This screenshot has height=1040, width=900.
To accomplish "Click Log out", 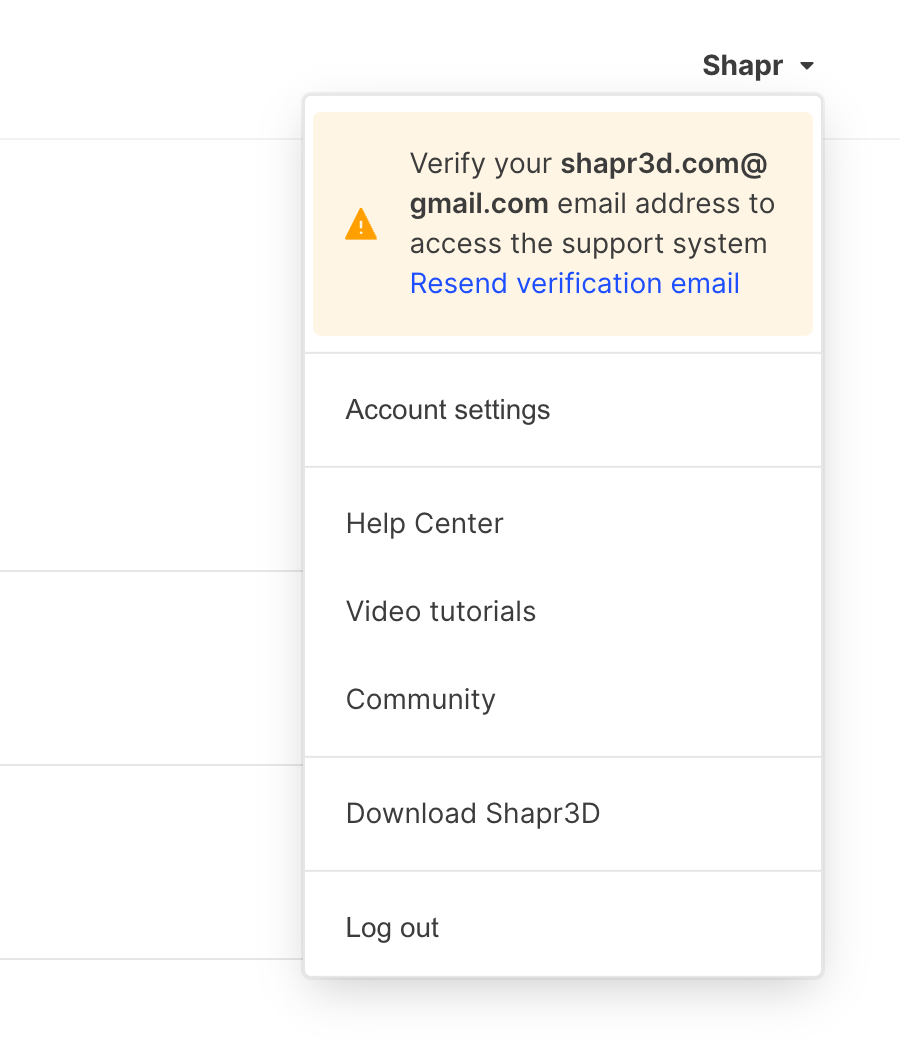I will coord(562,927).
